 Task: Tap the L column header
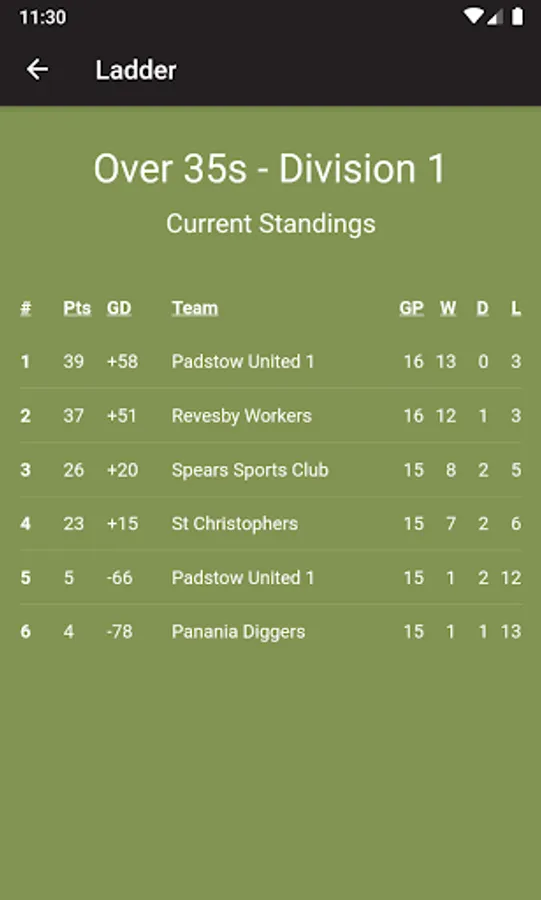(516, 308)
